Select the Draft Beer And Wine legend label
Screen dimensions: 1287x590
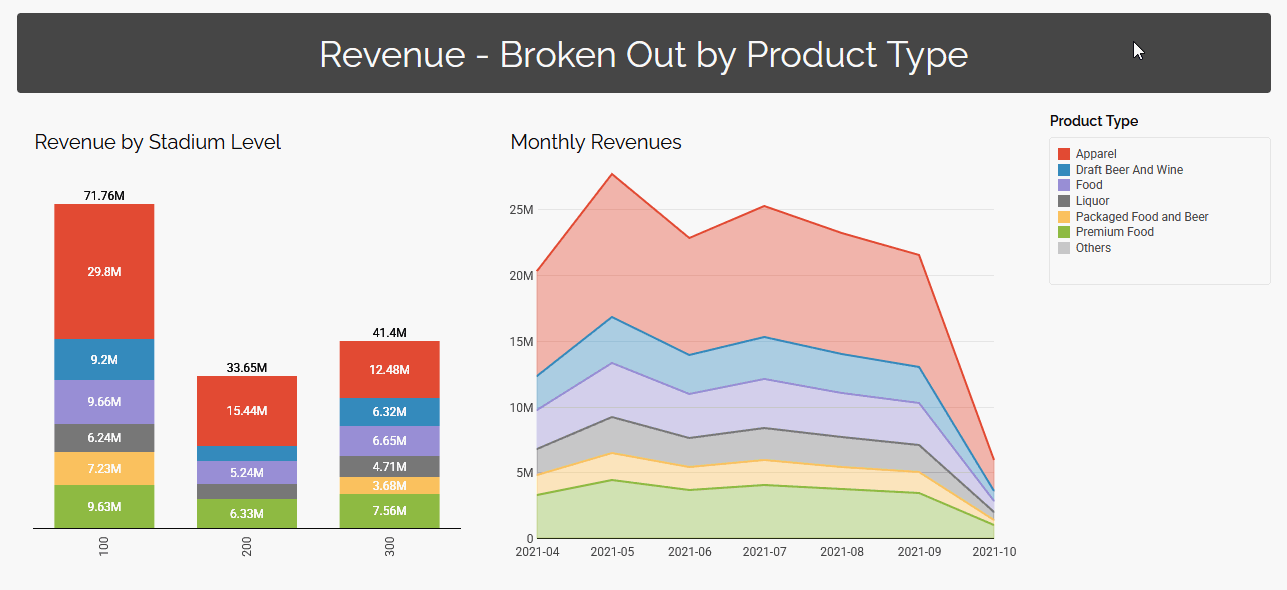1129,170
